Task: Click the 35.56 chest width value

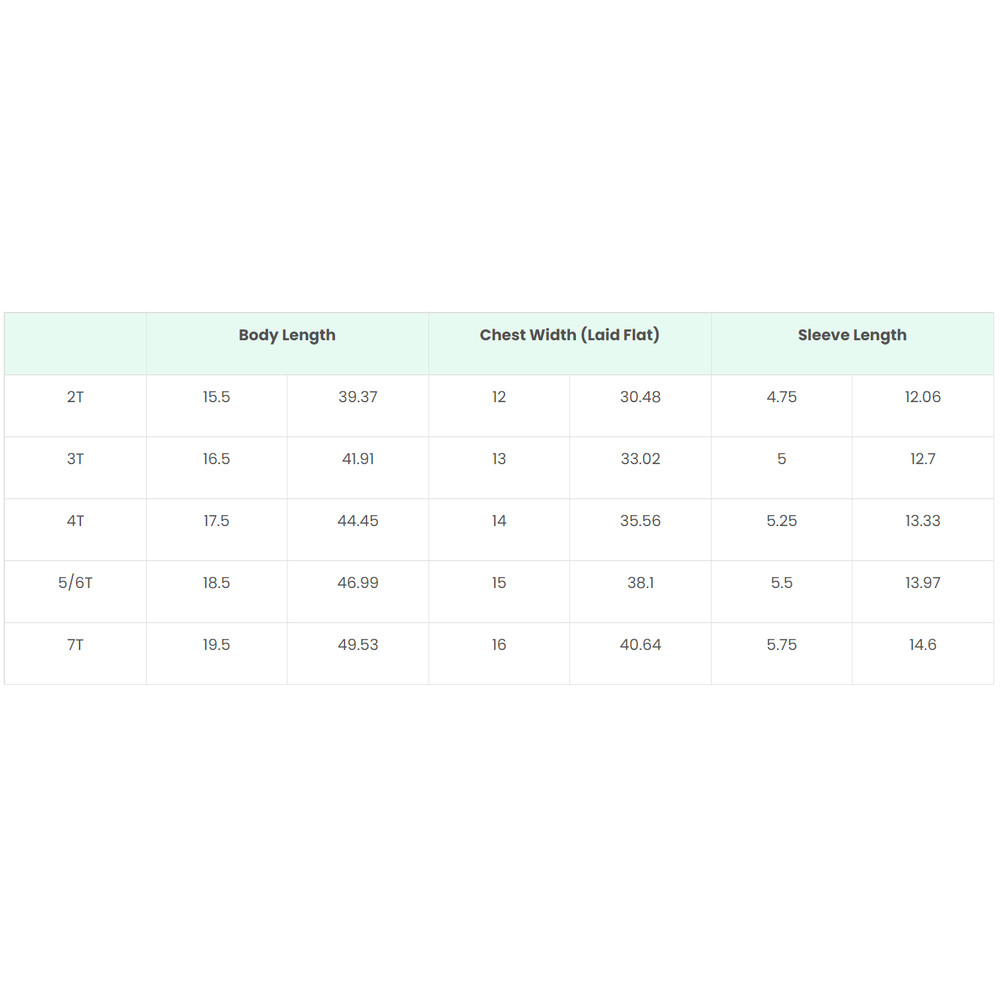Action: coord(640,521)
